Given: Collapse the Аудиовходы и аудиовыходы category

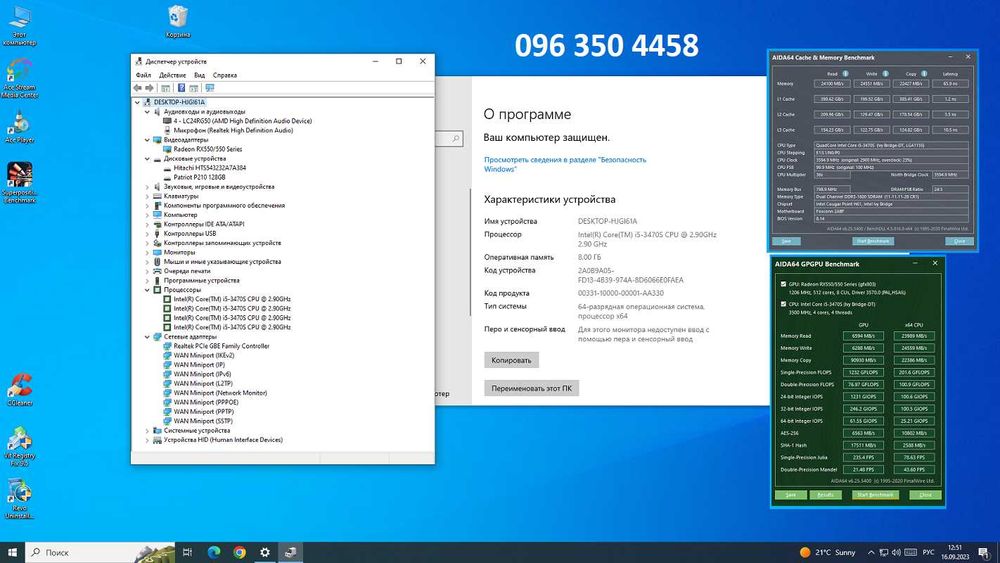Looking at the screenshot, I should pos(147,112).
